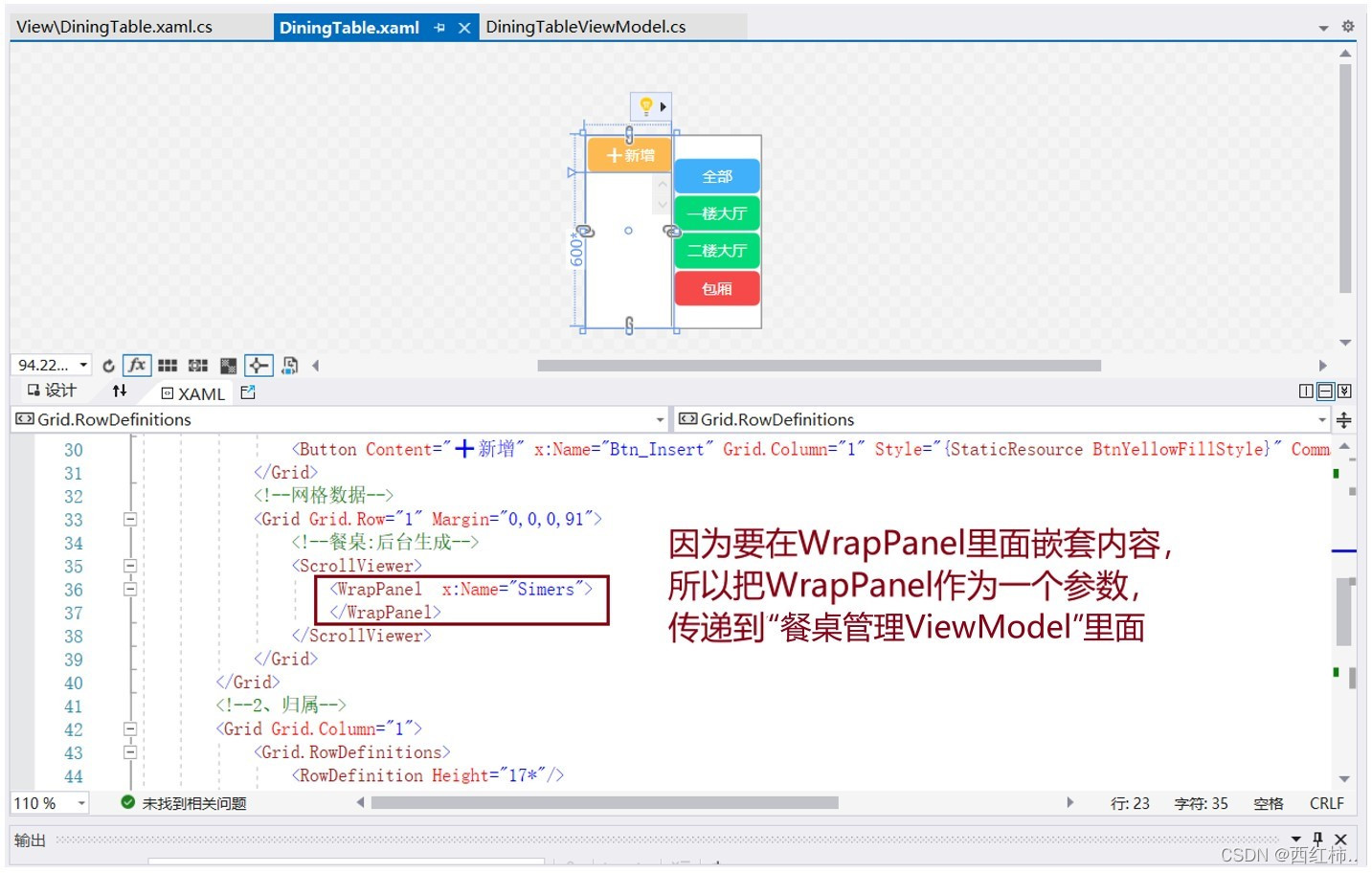Pop out the XAML editor window icon
Screen dimensions: 1372x873
point(248,392)
